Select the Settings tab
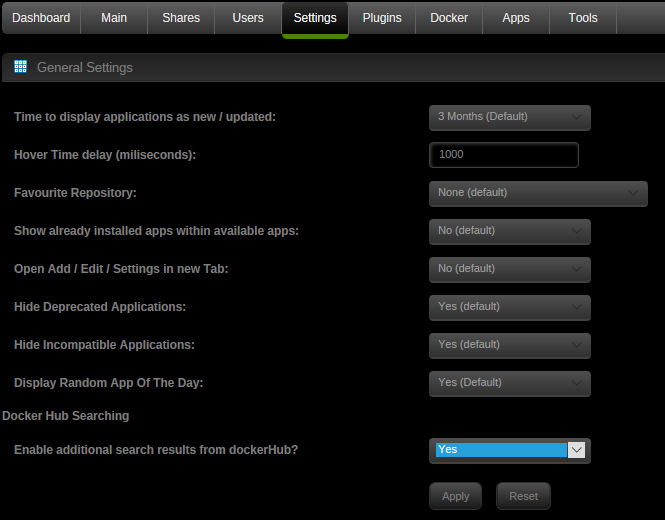Viewport: 665px width, 520px height. click(x=315, y=18)
